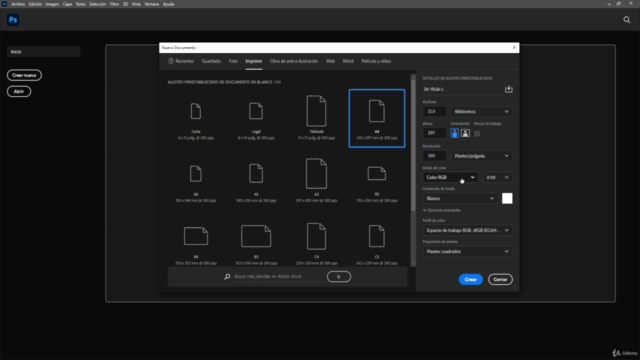Click the Abrir button

[19, 91]
